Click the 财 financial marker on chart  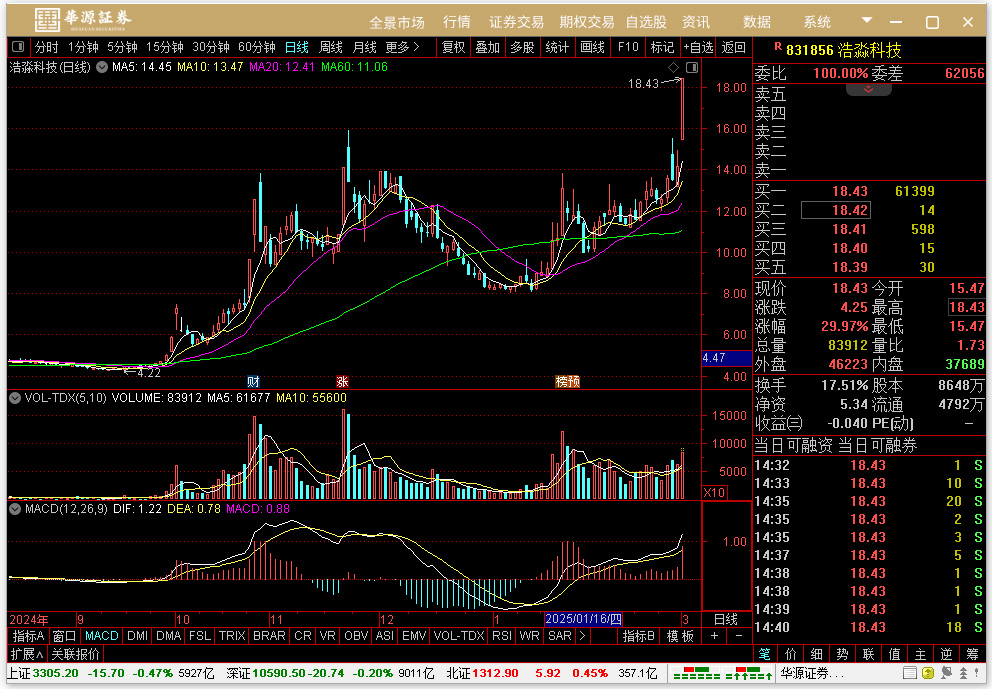[x=253, y=382]
